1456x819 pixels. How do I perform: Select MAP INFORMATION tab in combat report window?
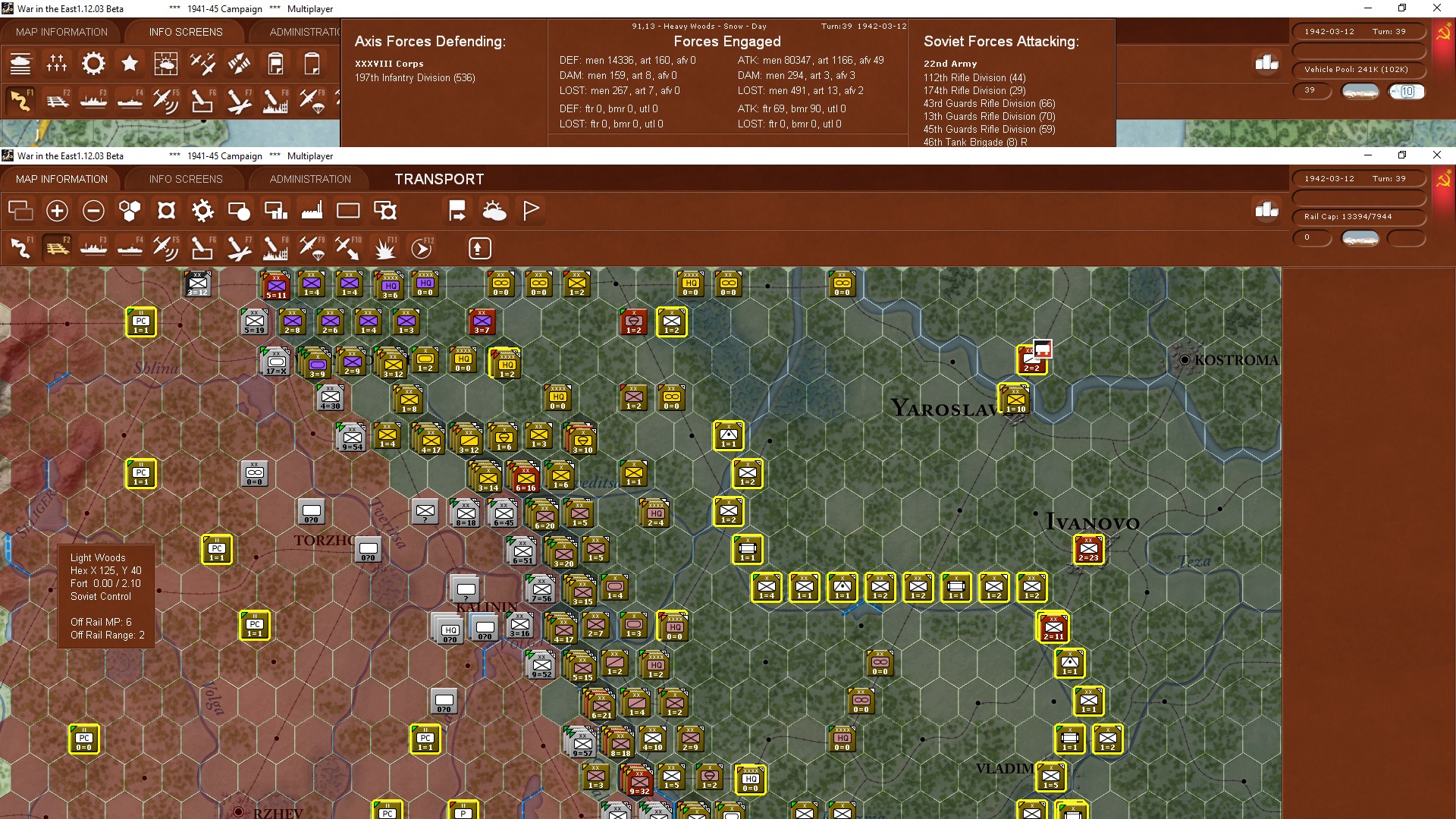61,32
